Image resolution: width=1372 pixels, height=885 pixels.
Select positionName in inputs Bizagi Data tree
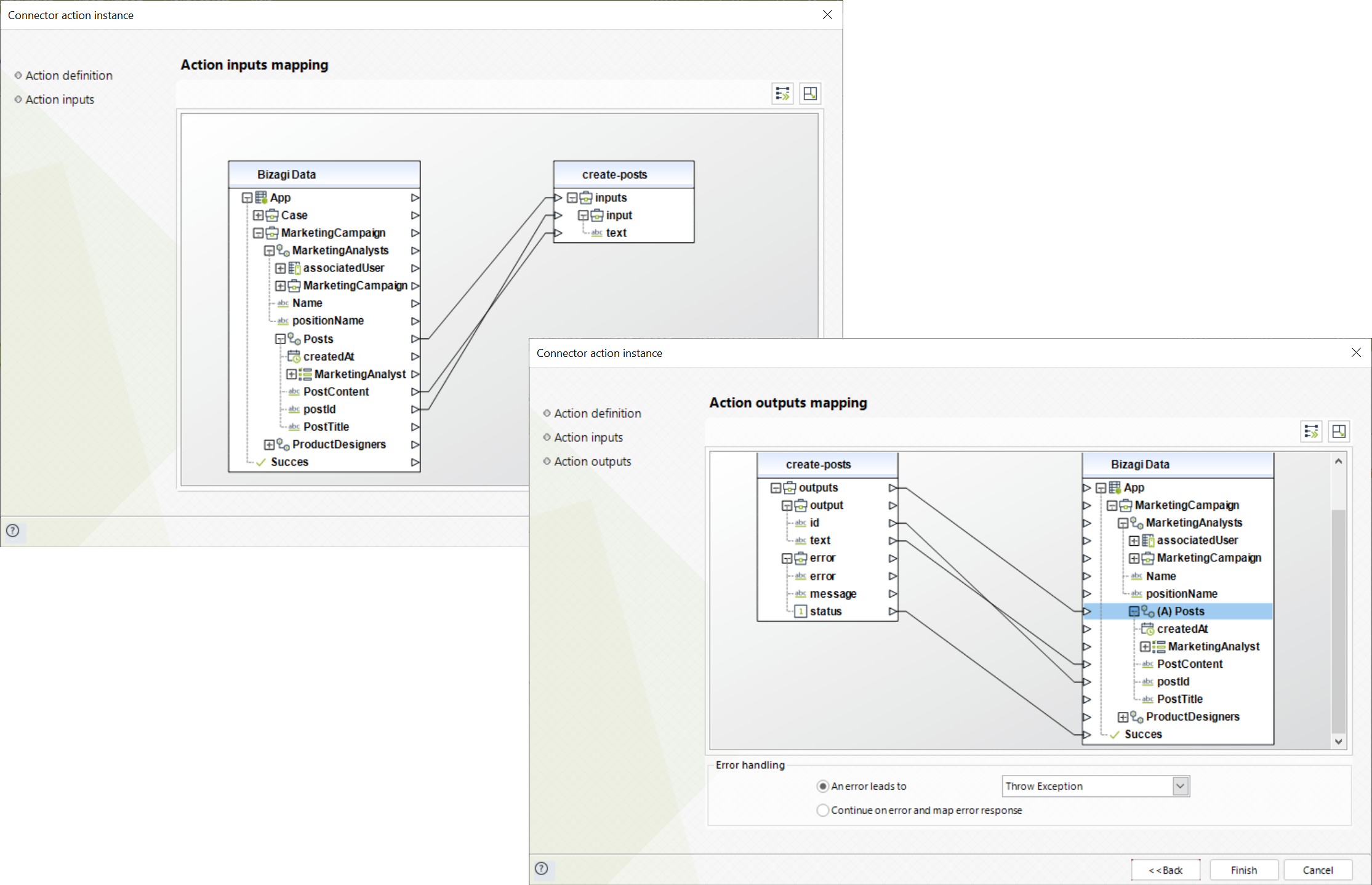tap(328, 321)
